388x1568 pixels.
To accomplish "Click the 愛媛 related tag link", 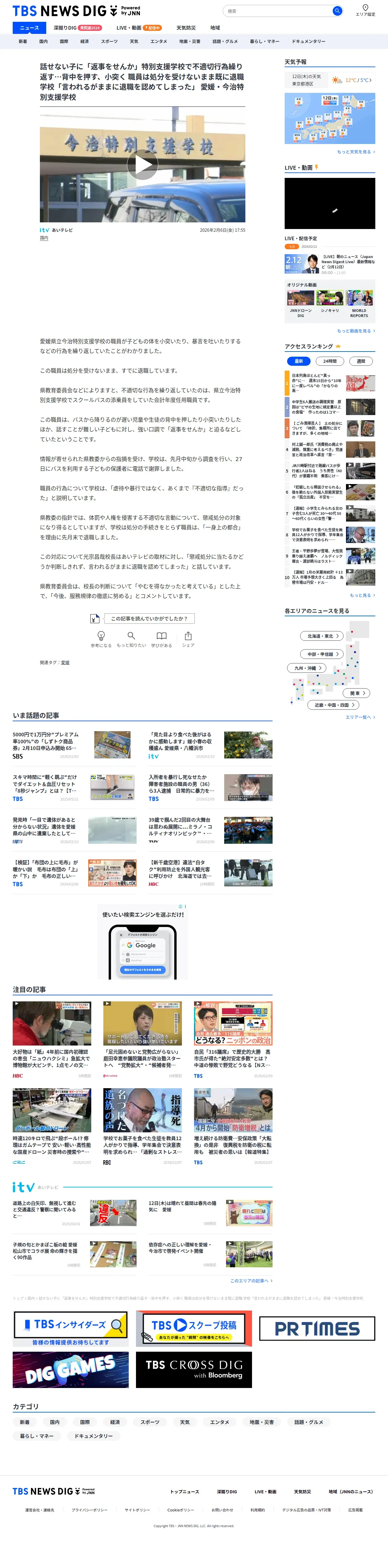I will pyautogui.click(x=65, y=662).
